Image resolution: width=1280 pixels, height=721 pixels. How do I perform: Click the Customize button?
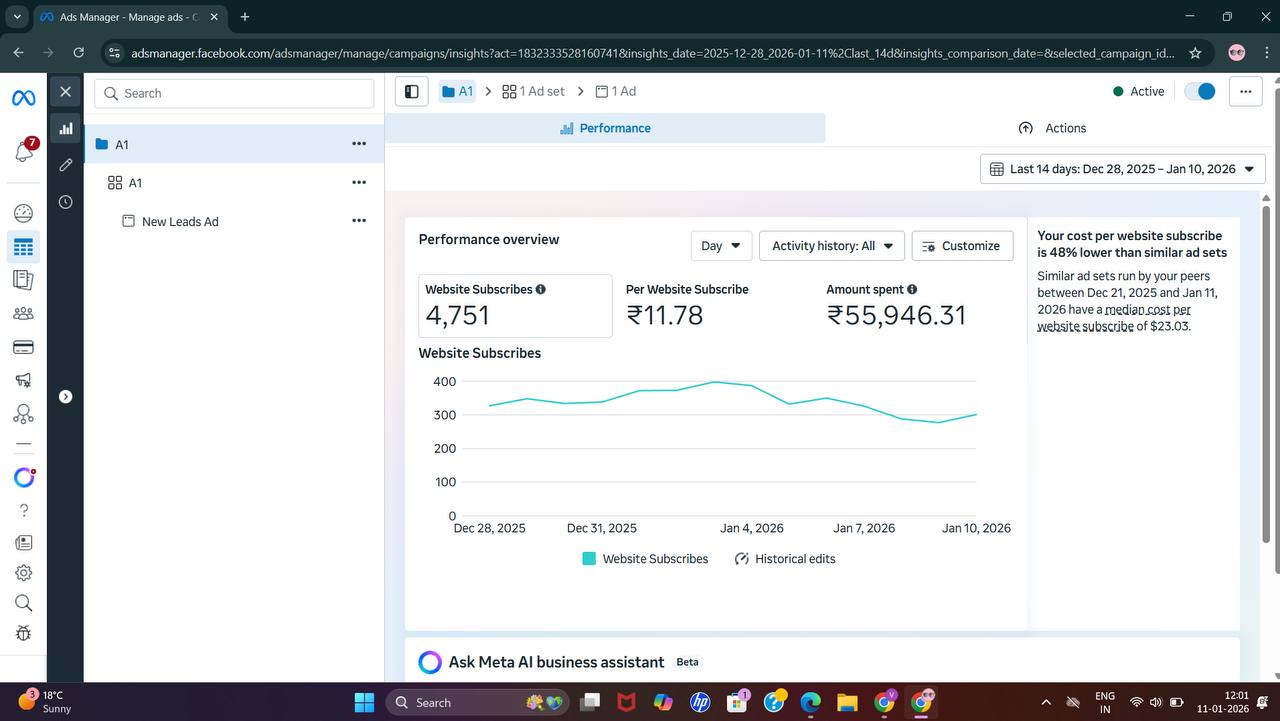pos(961,246)
